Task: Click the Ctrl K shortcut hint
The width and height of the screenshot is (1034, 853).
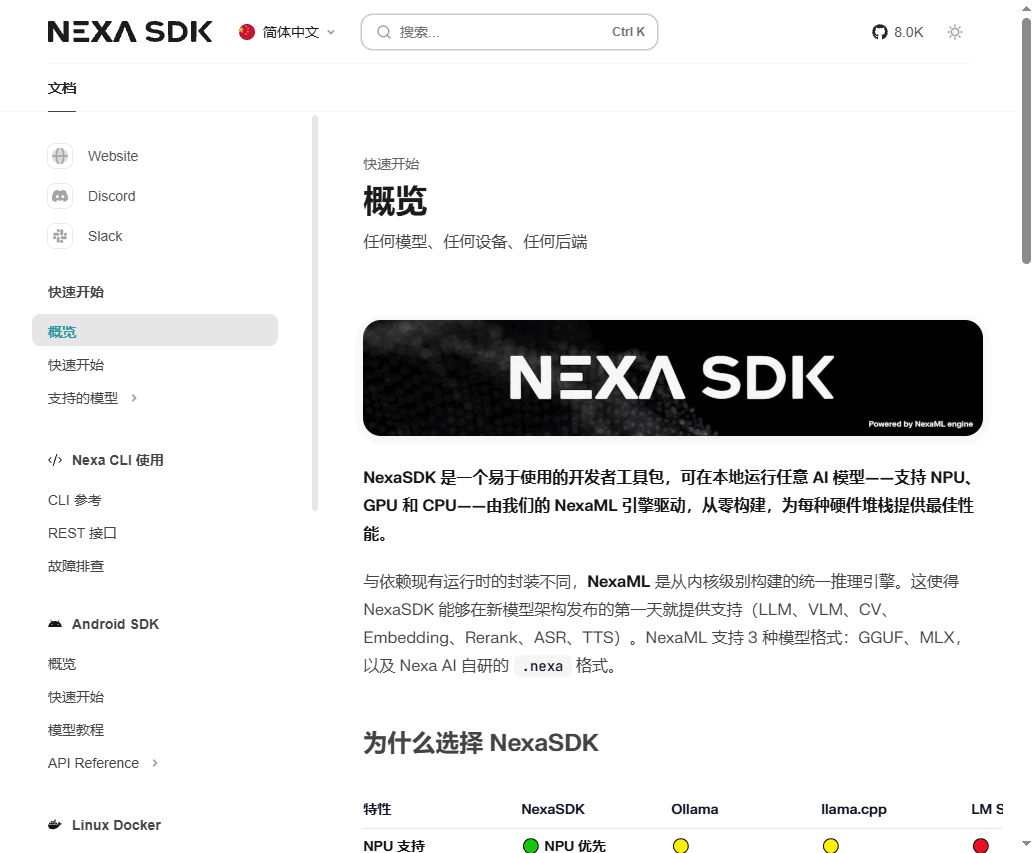Action: [x=628, y=32]
